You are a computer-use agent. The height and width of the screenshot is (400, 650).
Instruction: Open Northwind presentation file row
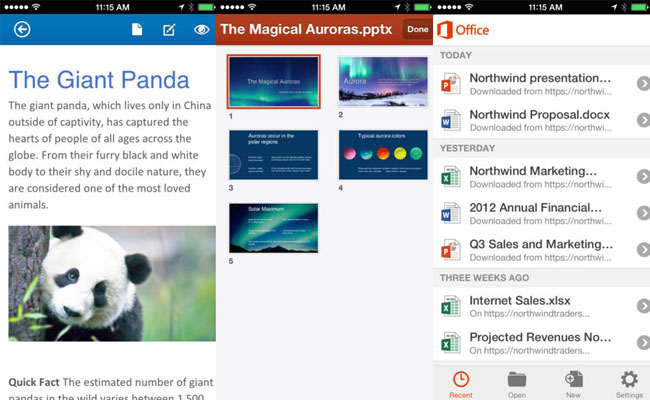pos(541,83)
